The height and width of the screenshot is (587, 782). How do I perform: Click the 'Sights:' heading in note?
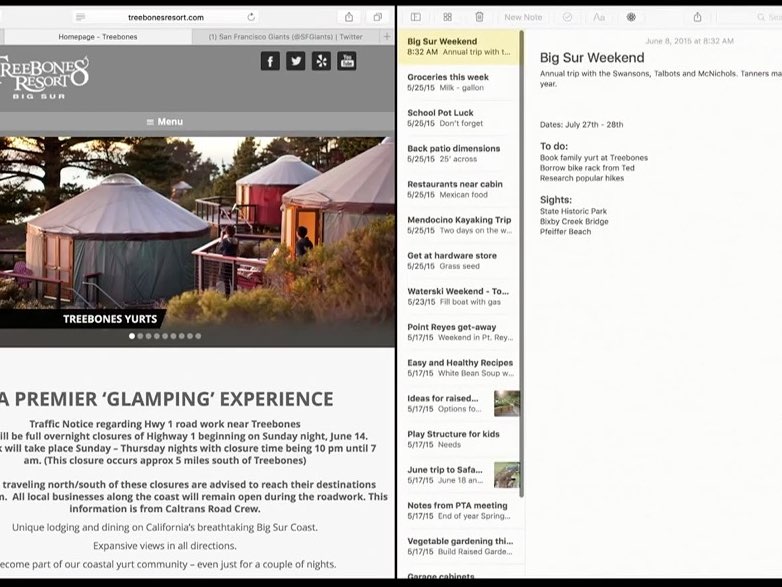(x=556, y=200)
